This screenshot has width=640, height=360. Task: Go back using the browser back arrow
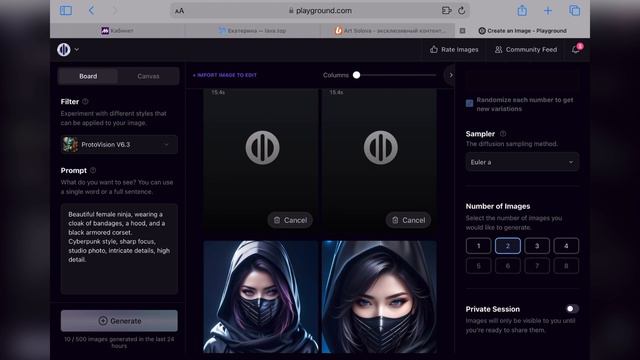point(91,11)
